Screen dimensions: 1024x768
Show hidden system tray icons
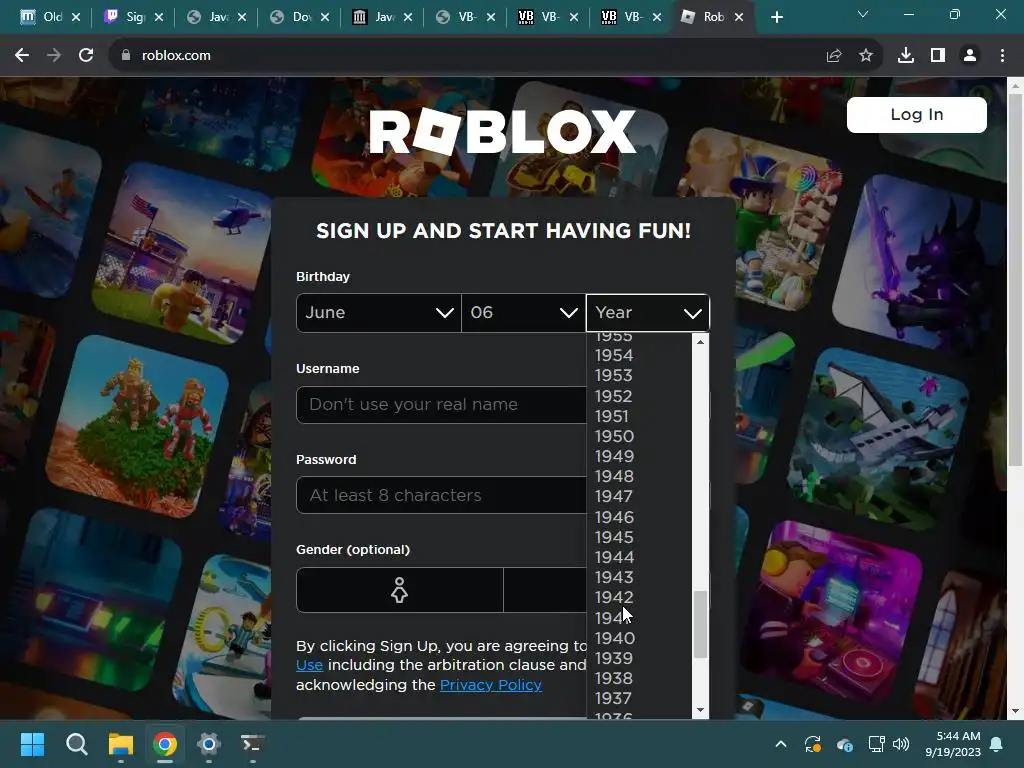click(x=780, y=744)
